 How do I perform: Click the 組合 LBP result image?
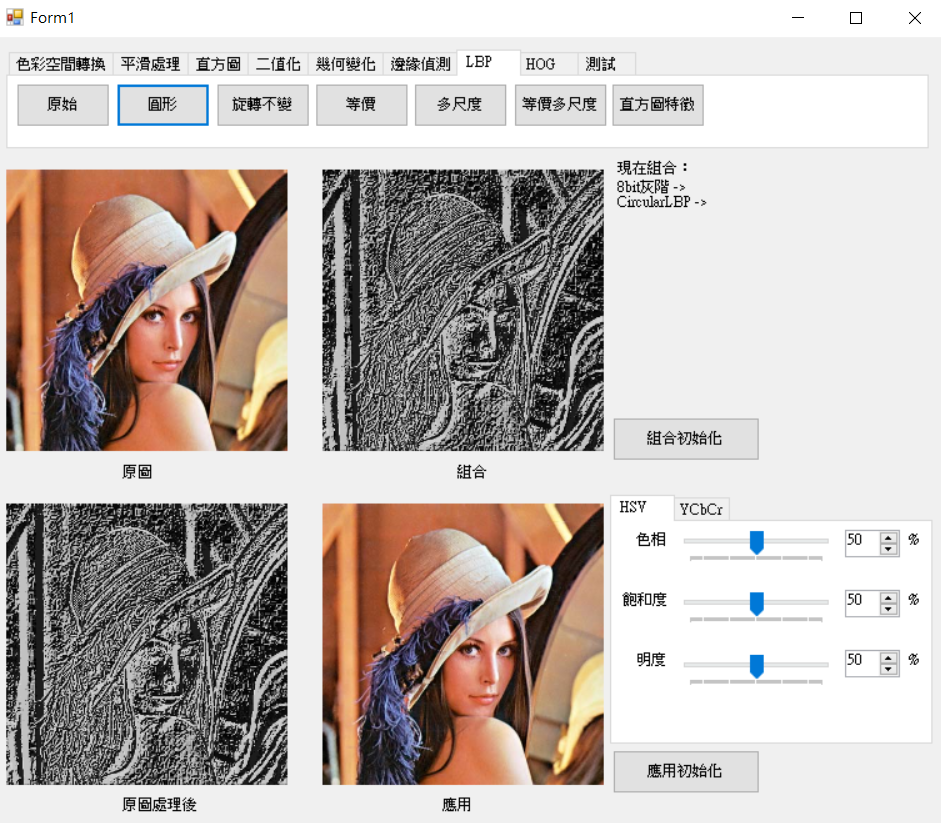click(x=463, y=310)
